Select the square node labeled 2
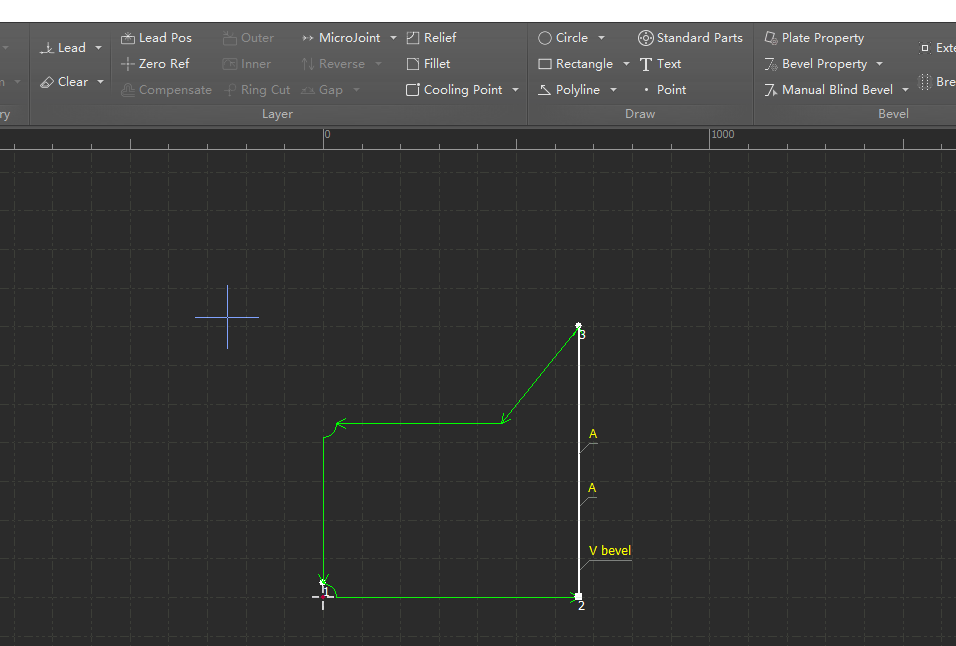Viewport: 956px width, 646px height. [x=579, y=597]
